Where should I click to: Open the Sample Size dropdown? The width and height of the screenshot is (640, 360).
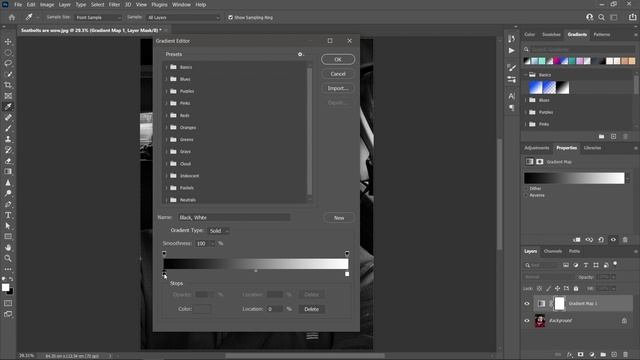pos(98,18)
